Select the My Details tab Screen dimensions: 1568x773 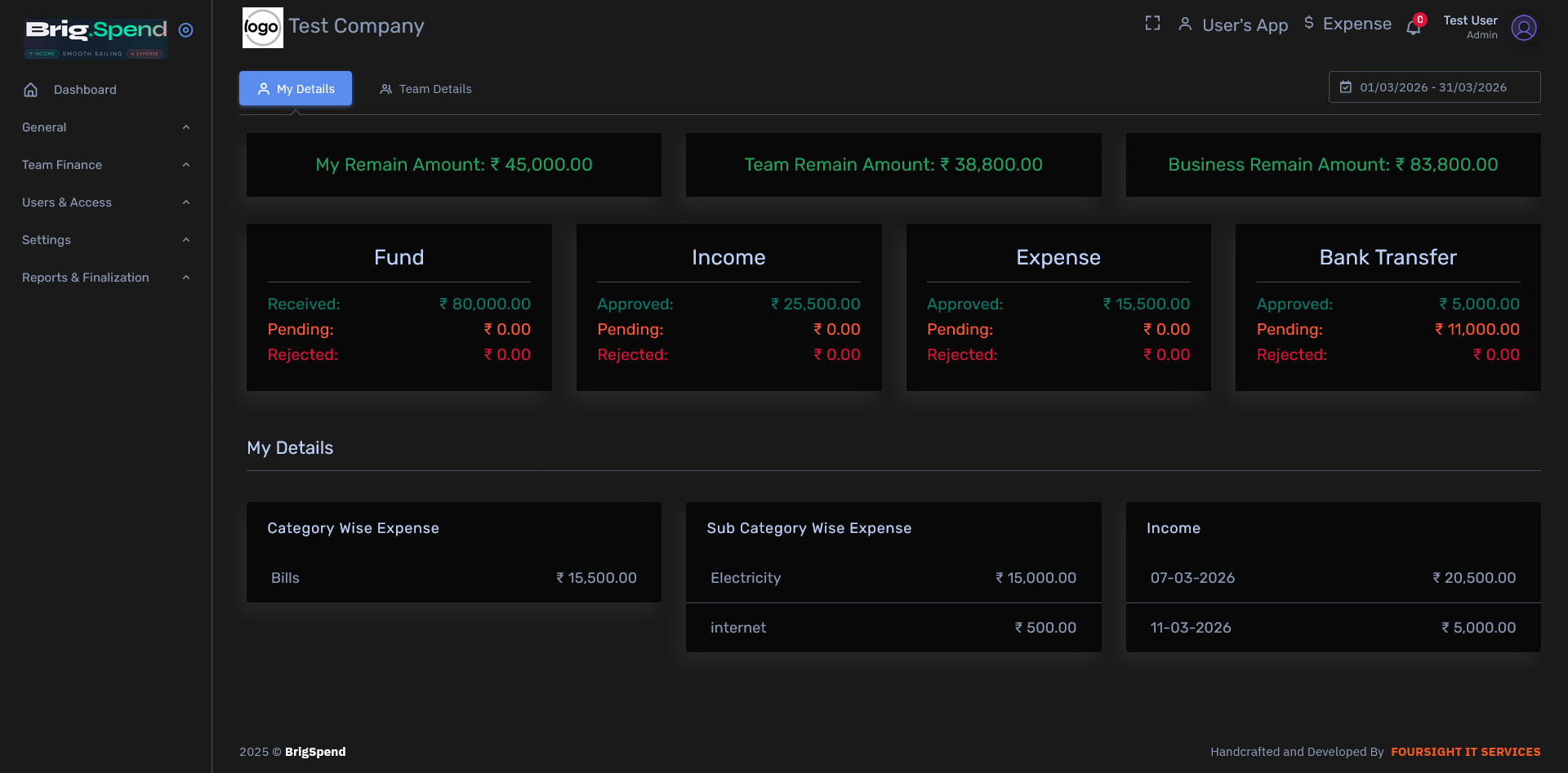[x=296, y=89]
